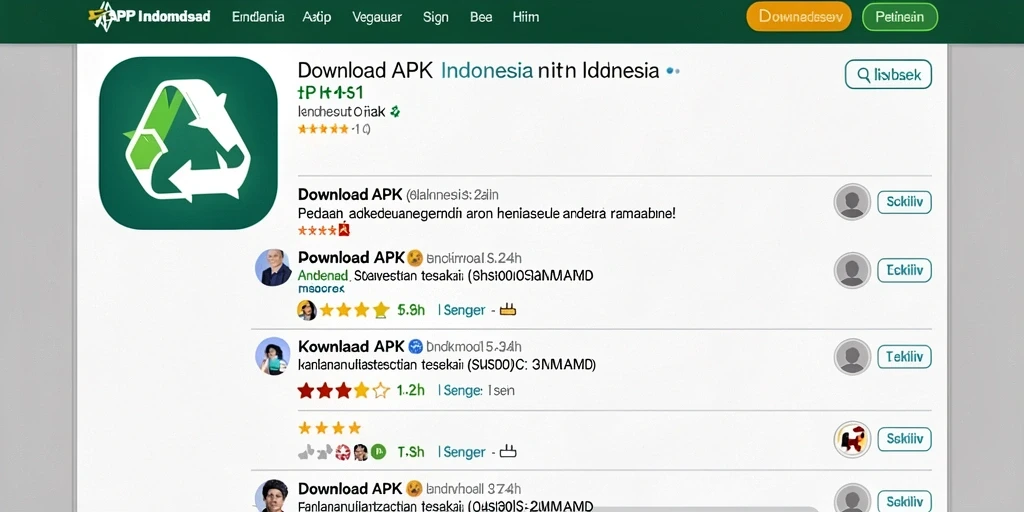
Task: Click grey profile avatar beside Sckiliv in 6lalnnesis row
Action: (852, 202)
